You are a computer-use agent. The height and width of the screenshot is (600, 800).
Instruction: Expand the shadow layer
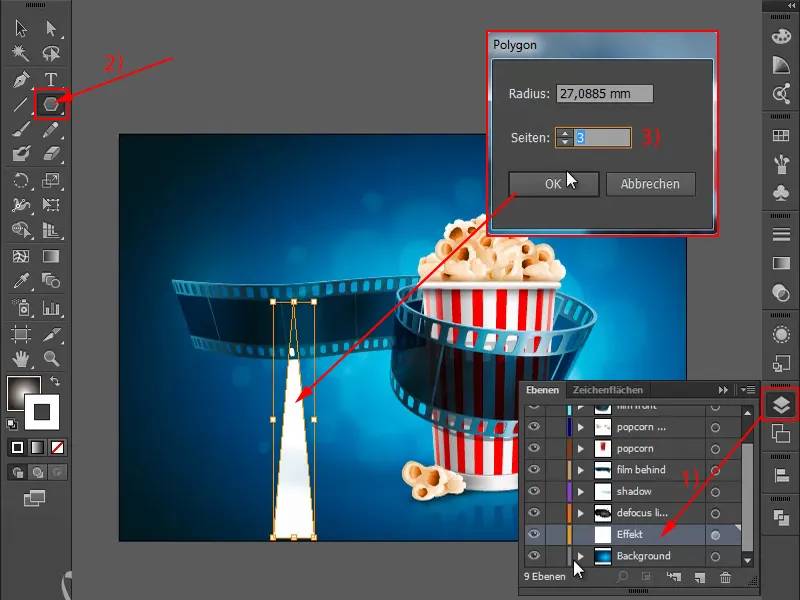[581, 491]
